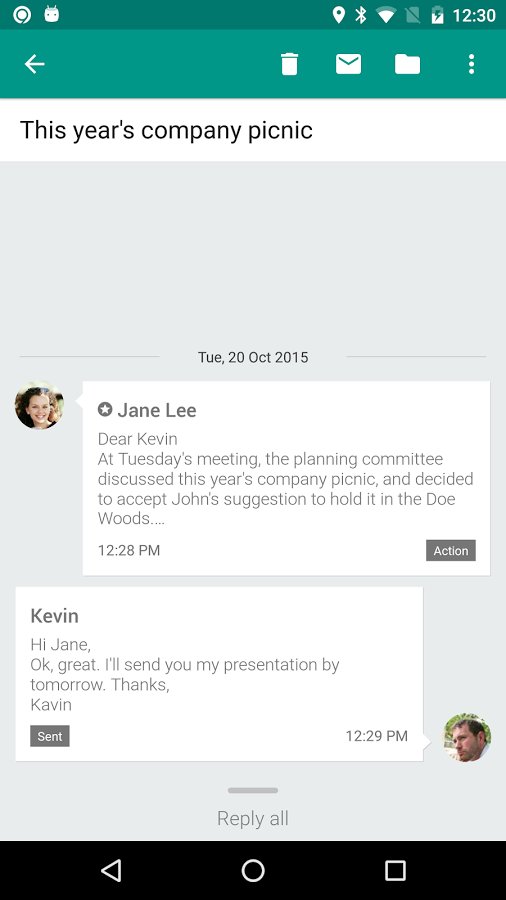
Task: Open Jane Lee's profile picture
Action: click(39, 405)
